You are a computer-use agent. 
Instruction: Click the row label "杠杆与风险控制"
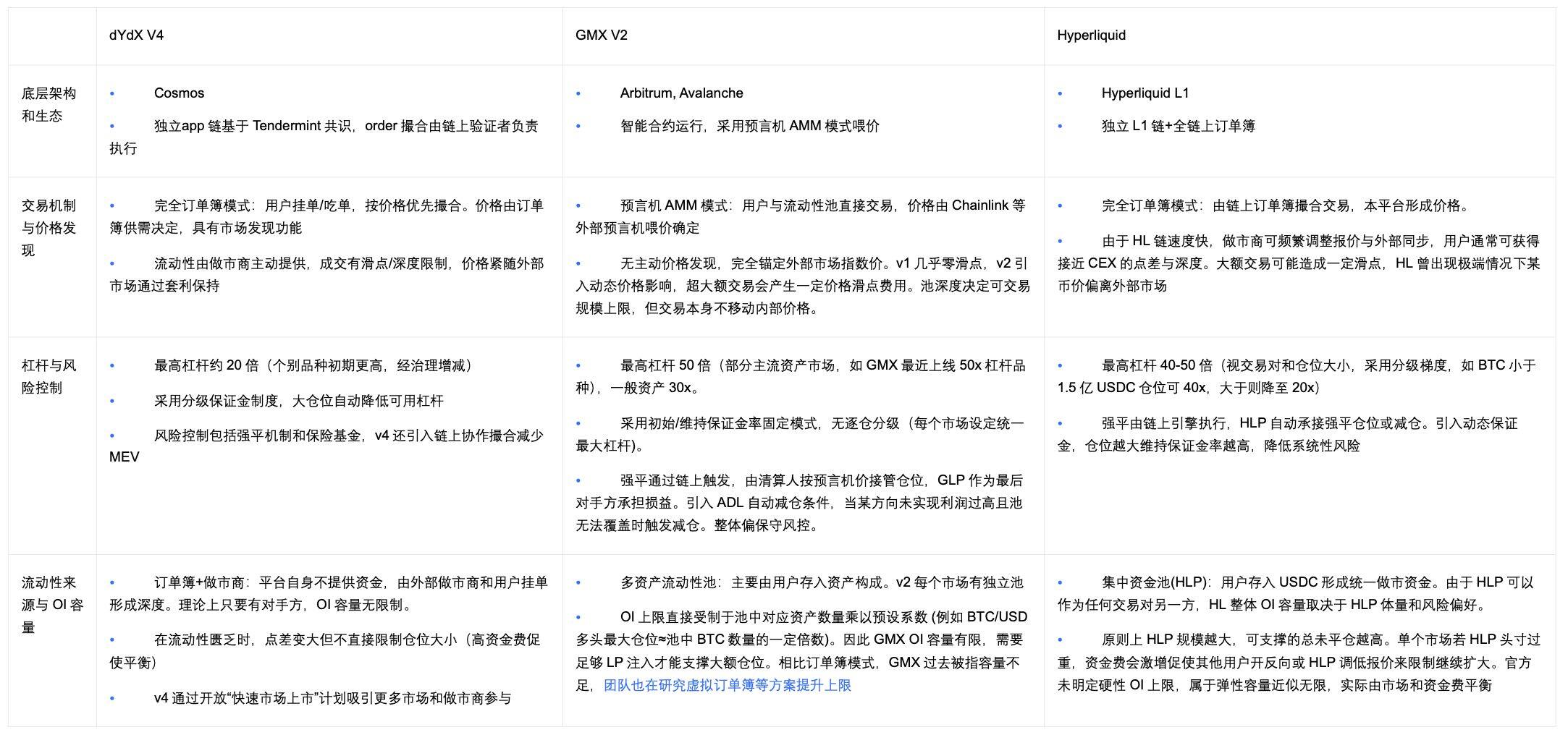click(x=49, y=376)
